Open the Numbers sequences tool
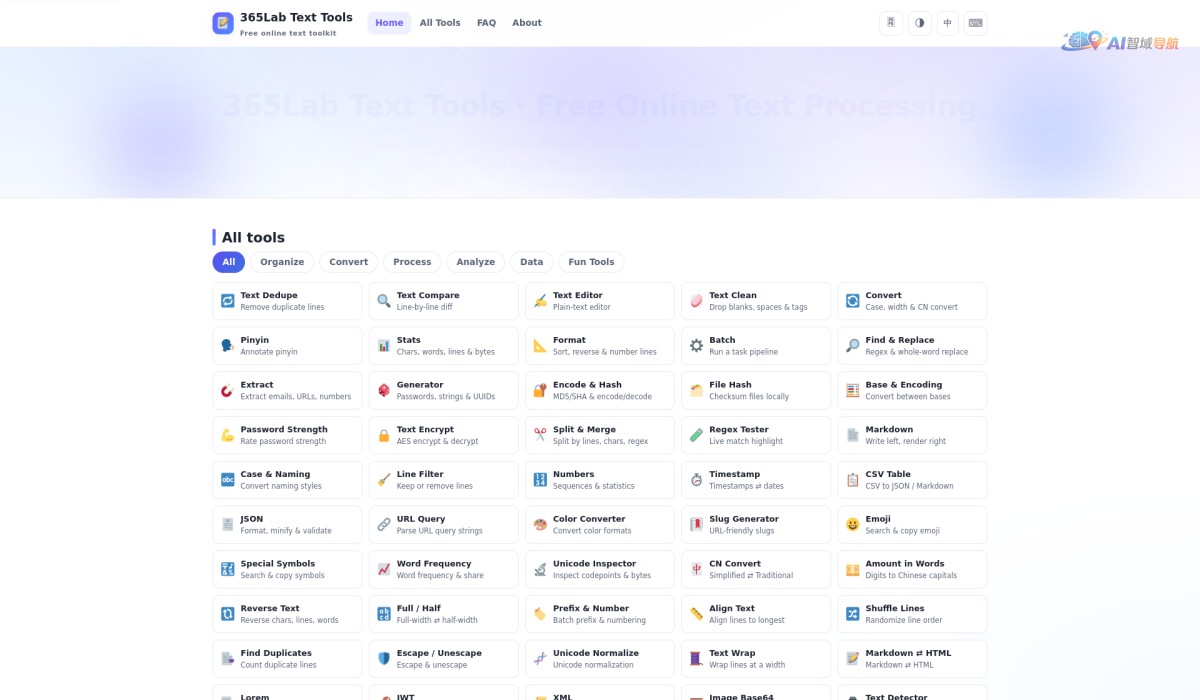 600,480
